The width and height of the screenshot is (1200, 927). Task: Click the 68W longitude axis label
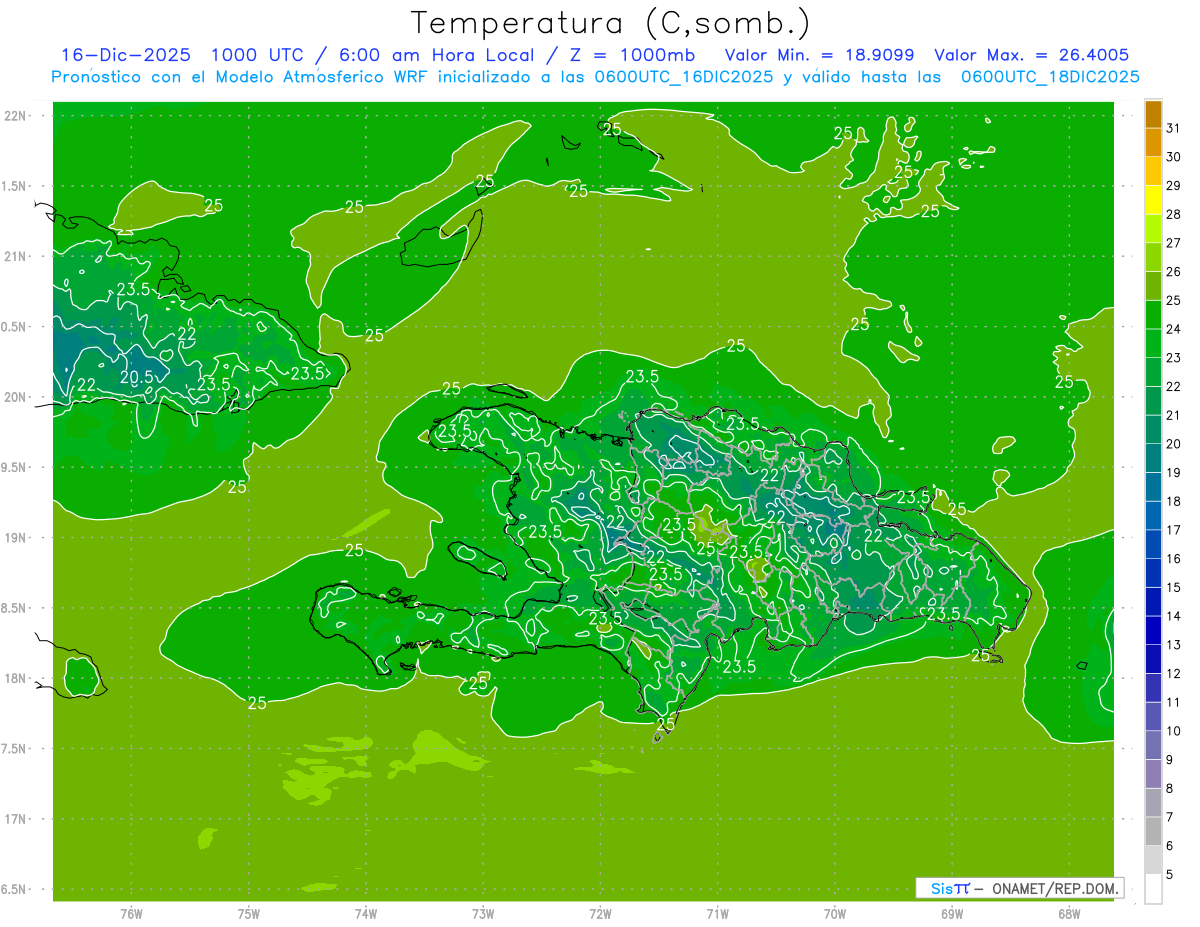click(x=1069, y=913)
